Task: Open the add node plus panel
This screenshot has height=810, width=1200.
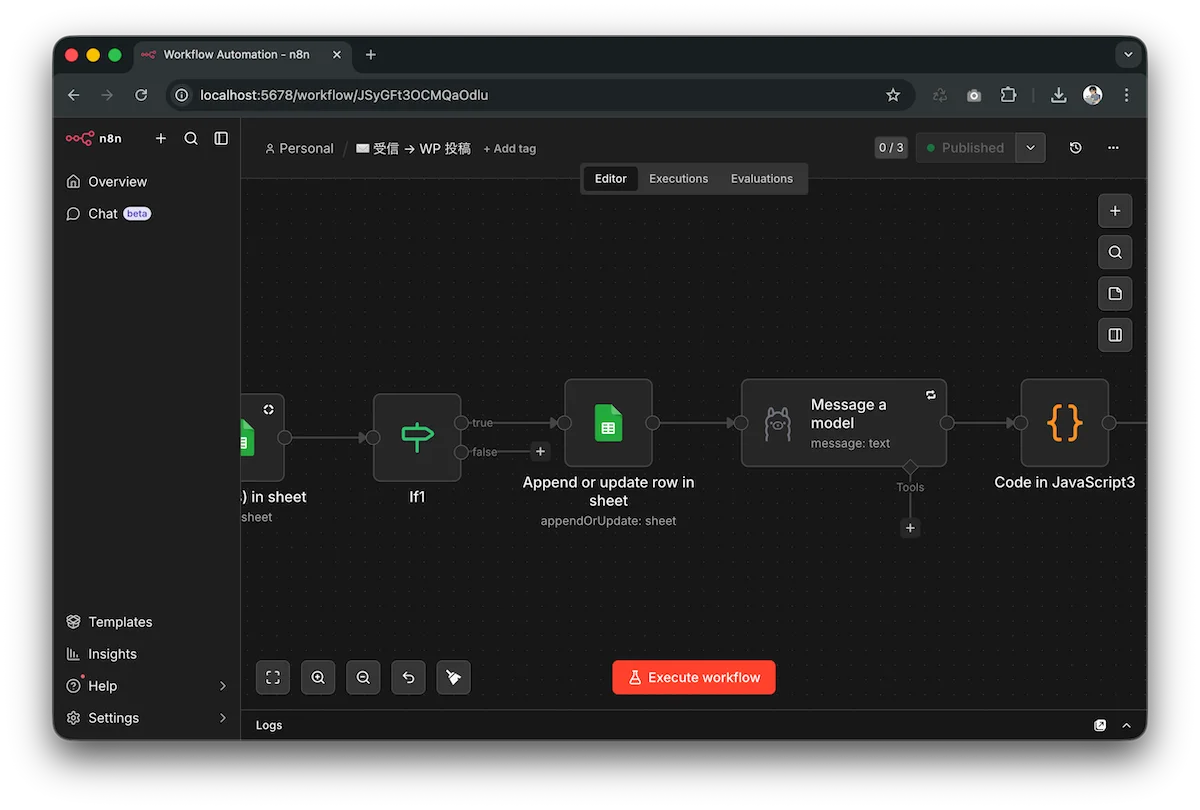Action: click(1115, 211)
